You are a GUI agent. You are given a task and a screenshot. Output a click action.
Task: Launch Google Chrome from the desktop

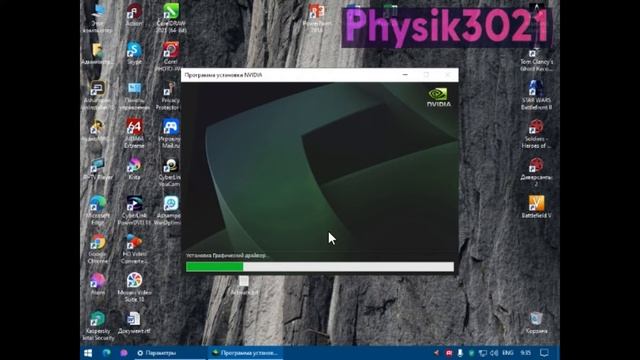(98, 248)
